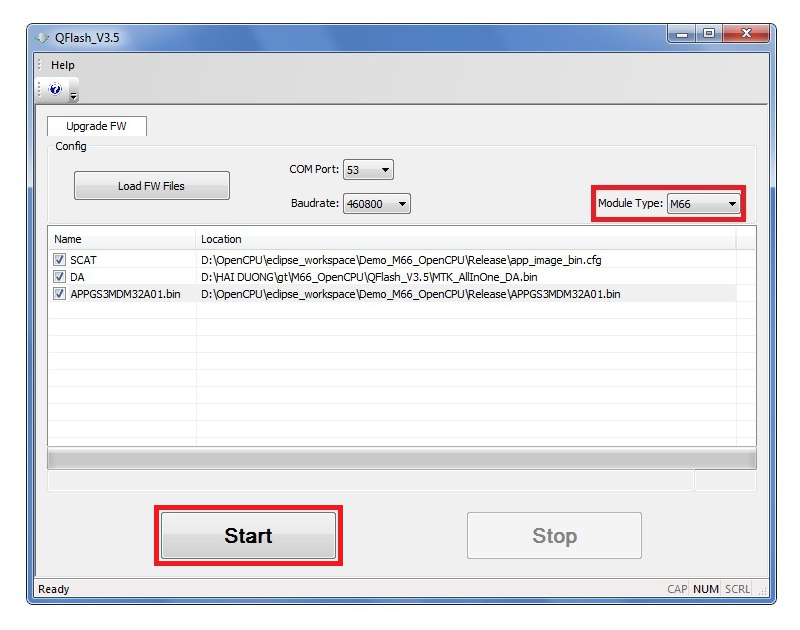Click the CAP indicator in status bar

[x=677, y=589]
